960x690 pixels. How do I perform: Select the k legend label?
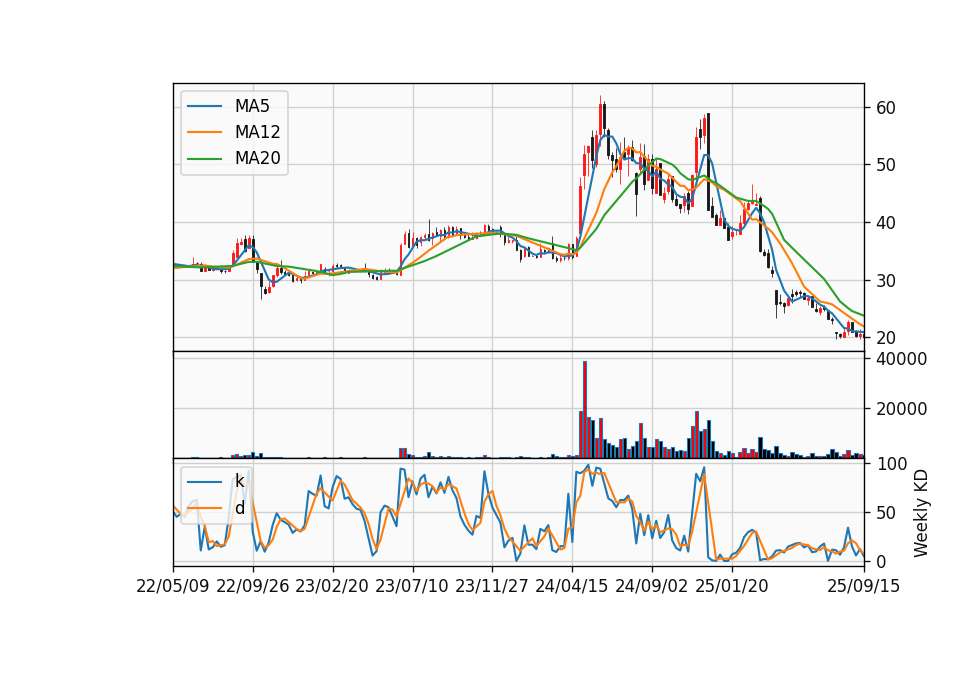tap(239, 481)
